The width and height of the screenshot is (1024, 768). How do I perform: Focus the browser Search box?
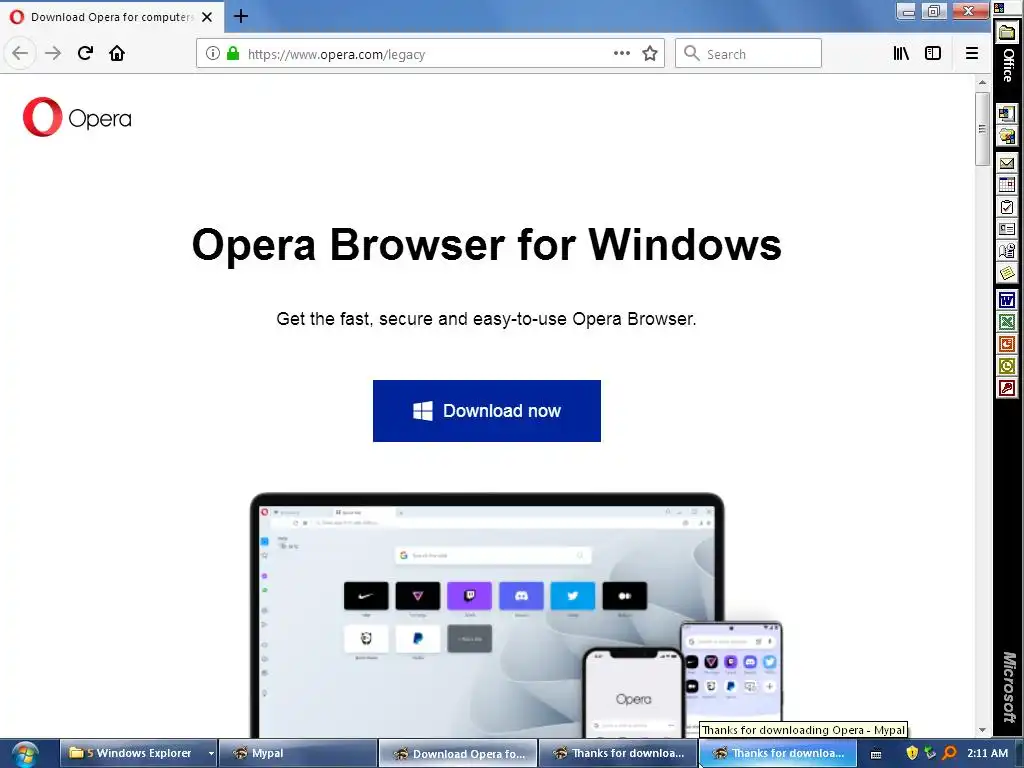(x=748, y=54)
